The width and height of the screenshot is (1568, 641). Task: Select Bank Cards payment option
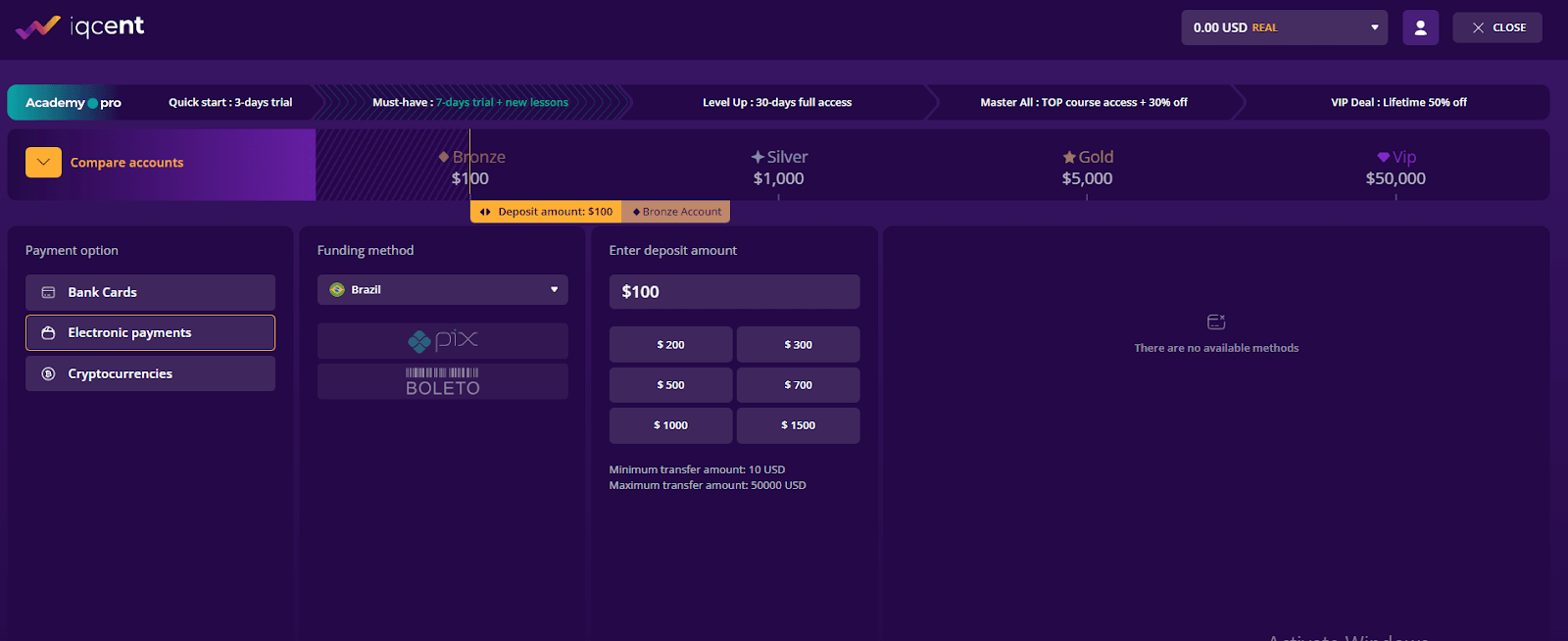click(150, 292)
